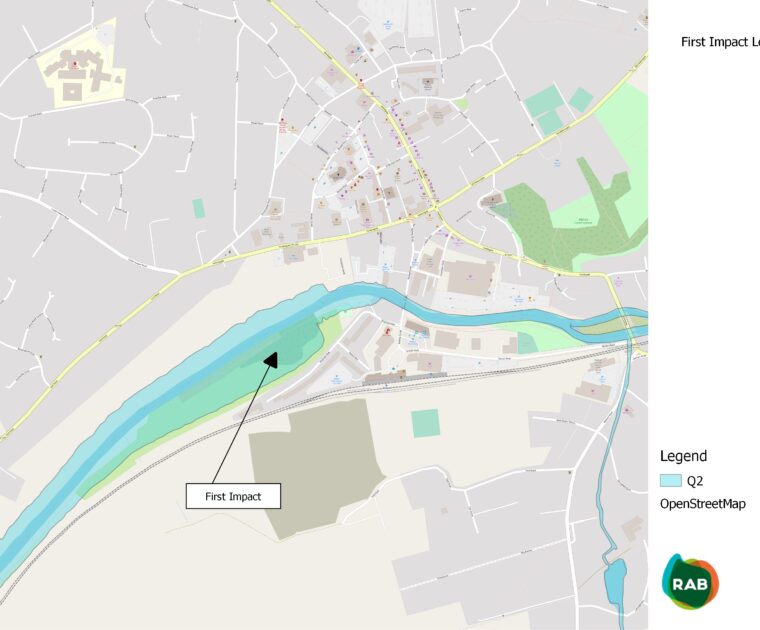Viewport: 760px width, 630px height.
Task: Click the large olive-grey quarry area
Action: (x=315, y=468)
